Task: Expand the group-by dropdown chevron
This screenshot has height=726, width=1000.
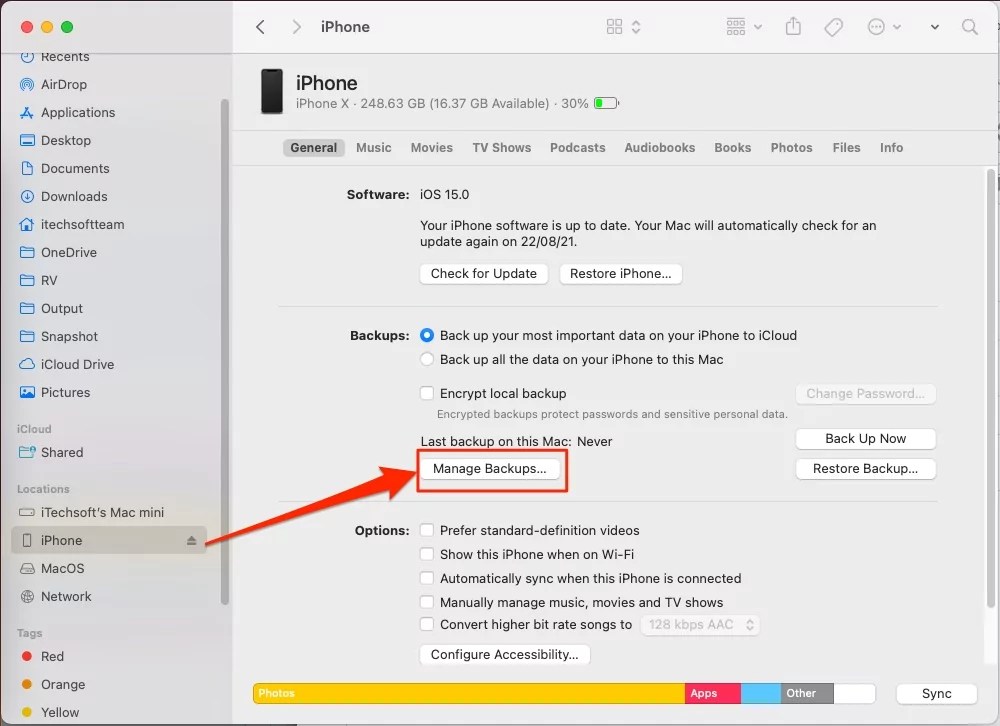Action: point(758,27)
